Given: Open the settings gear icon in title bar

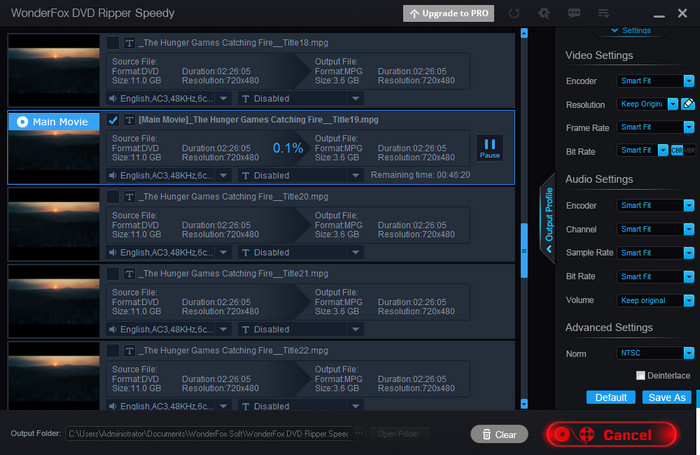Looking at the screenshot, I should (544, 13).
